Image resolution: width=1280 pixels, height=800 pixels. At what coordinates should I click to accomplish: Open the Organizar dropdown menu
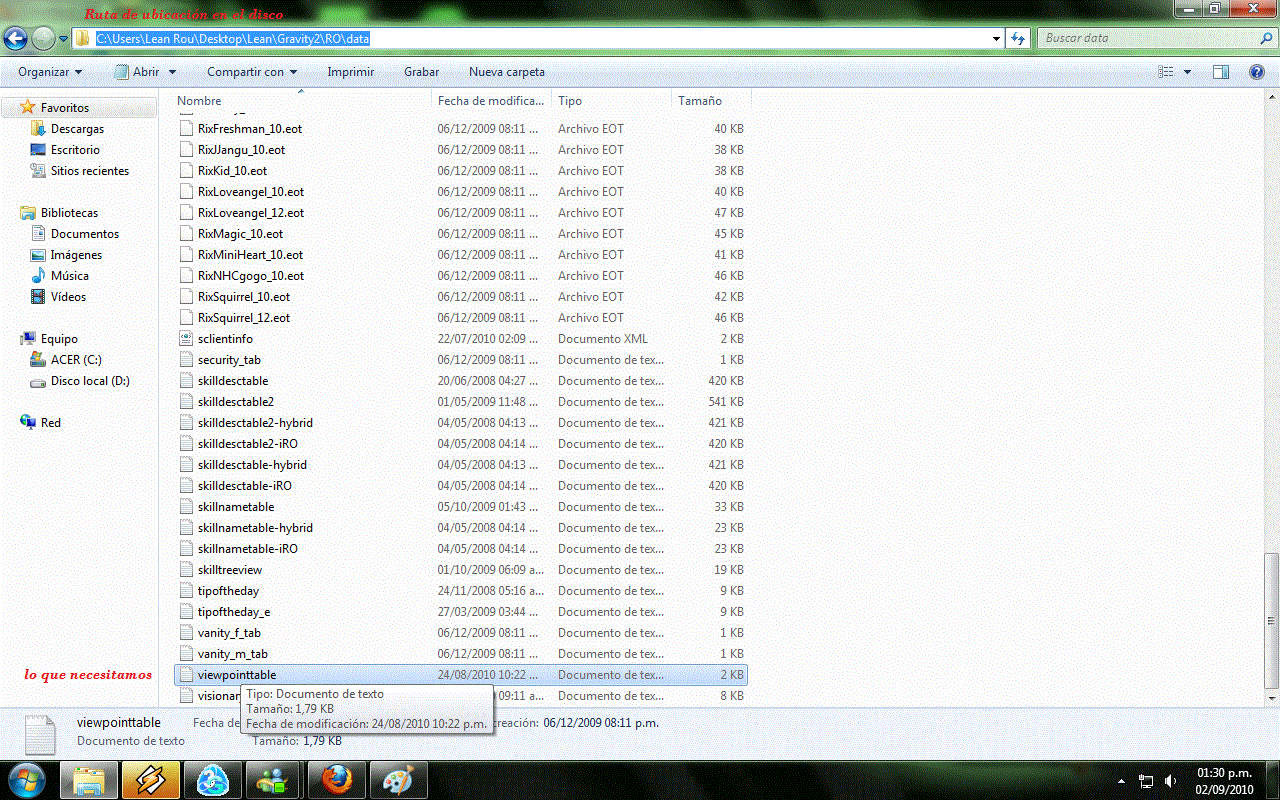[x=50, y=72]
